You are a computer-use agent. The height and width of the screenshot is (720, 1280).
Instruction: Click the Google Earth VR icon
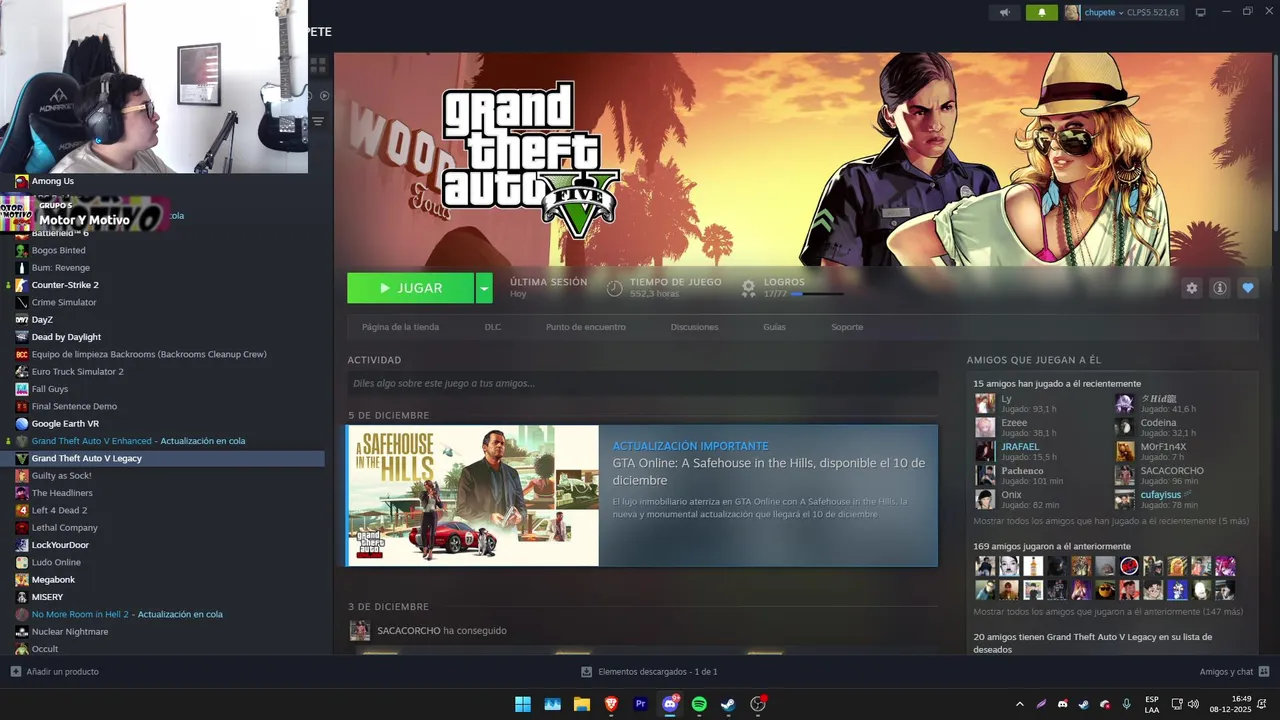click(22, 424)
